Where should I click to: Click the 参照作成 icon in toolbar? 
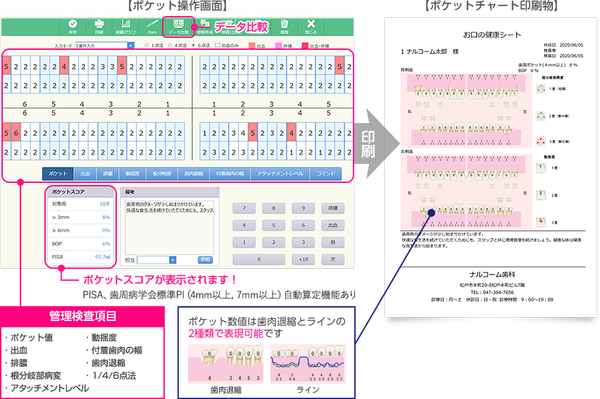coord(205,24)
